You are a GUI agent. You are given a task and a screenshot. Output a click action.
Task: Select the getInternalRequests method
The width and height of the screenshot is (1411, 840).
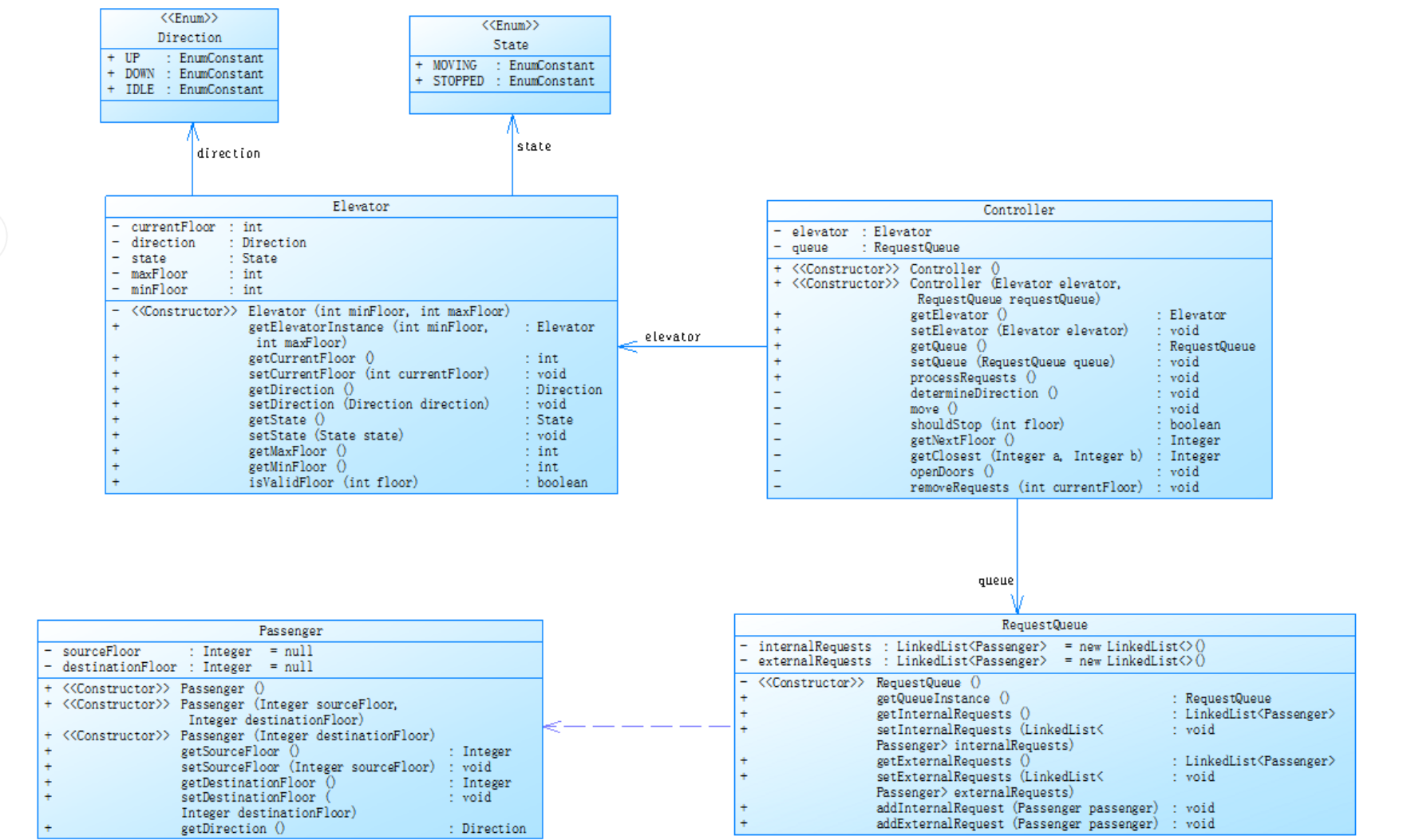pos(1037,714)
